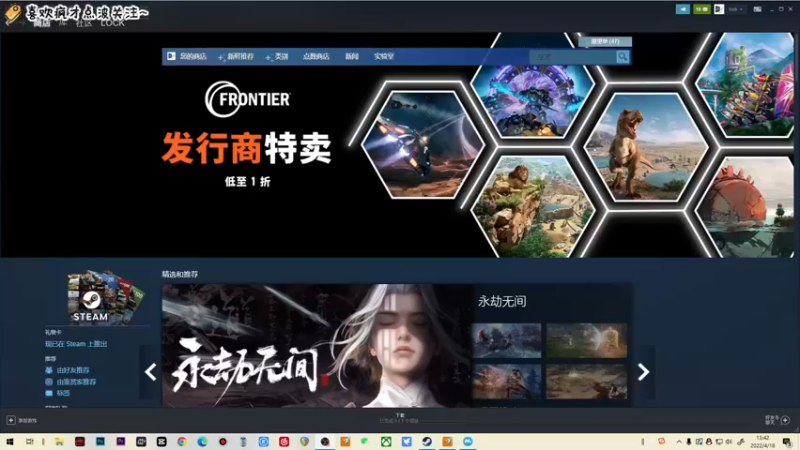Open Windows Start menu
The image size is (800, 450).
point(10,441)
